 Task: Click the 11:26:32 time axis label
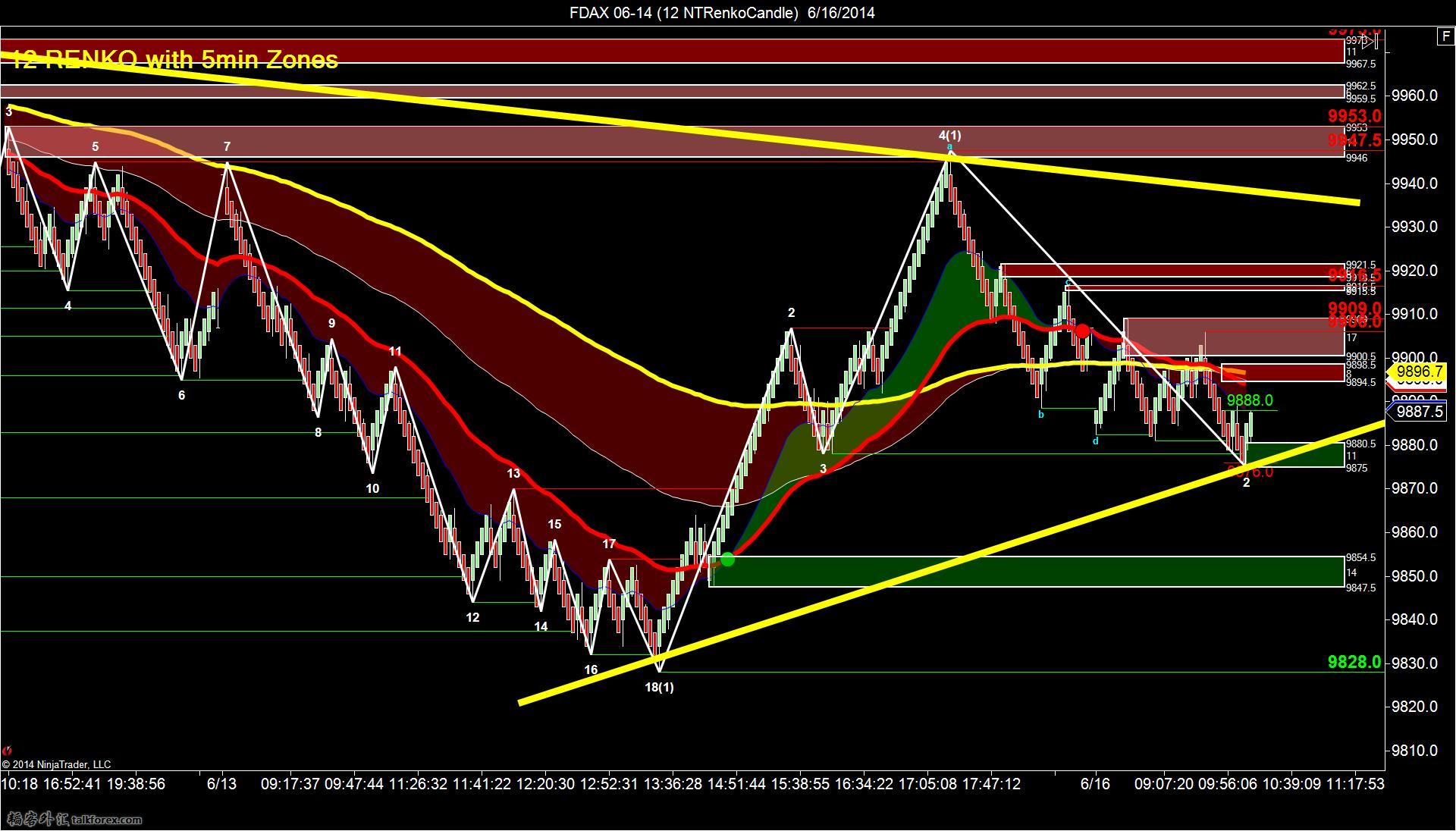418,784
